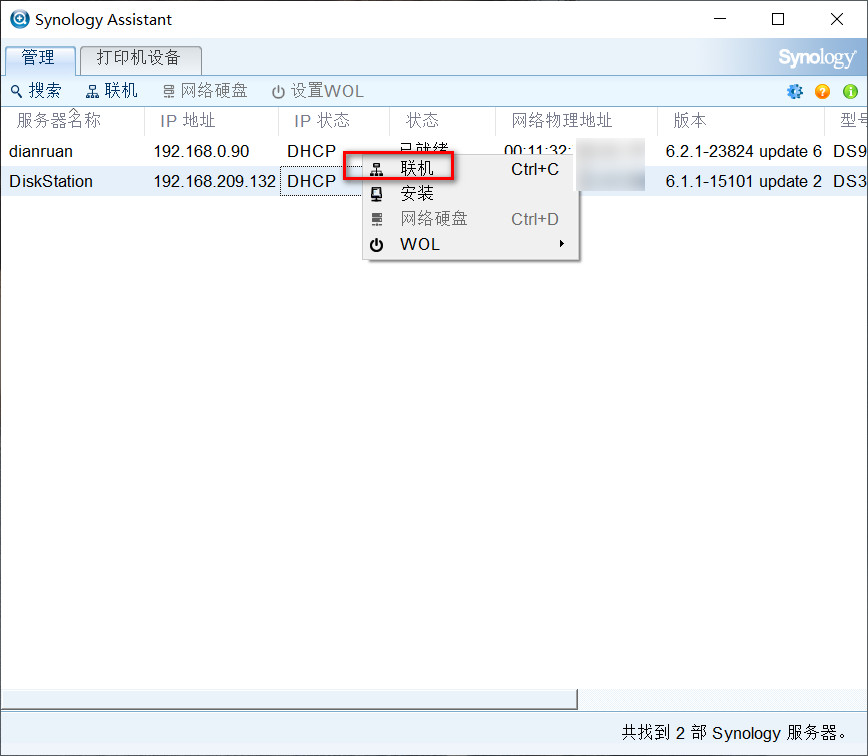
Task: Click the status text 共找到 2 部 Synology 服务器
Action: 734,733
